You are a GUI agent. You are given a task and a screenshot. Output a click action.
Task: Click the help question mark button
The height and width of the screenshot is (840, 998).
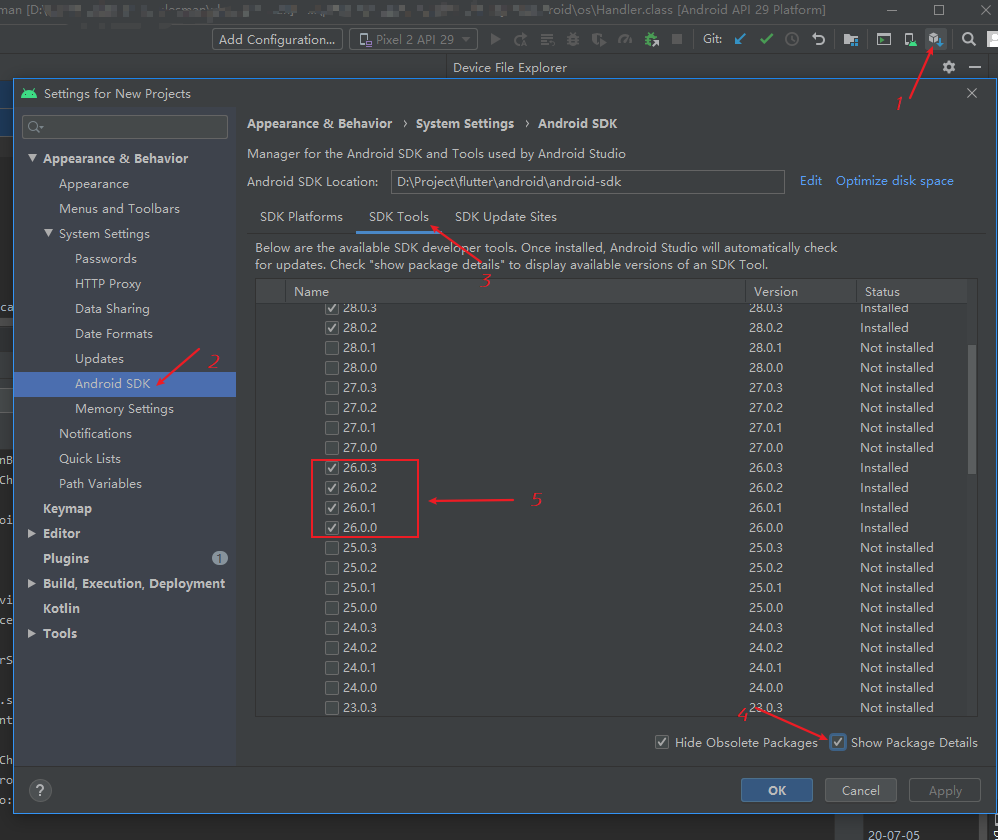pyautogui.click(x=40, y=790)
